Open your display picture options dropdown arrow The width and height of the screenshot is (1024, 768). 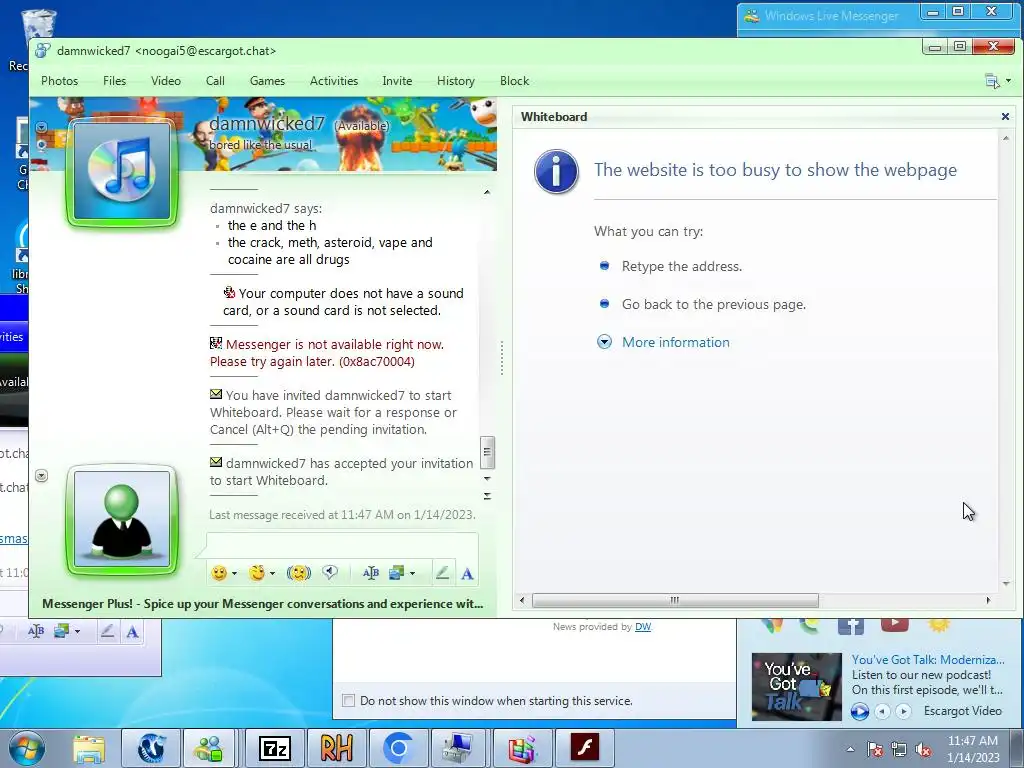41,475
